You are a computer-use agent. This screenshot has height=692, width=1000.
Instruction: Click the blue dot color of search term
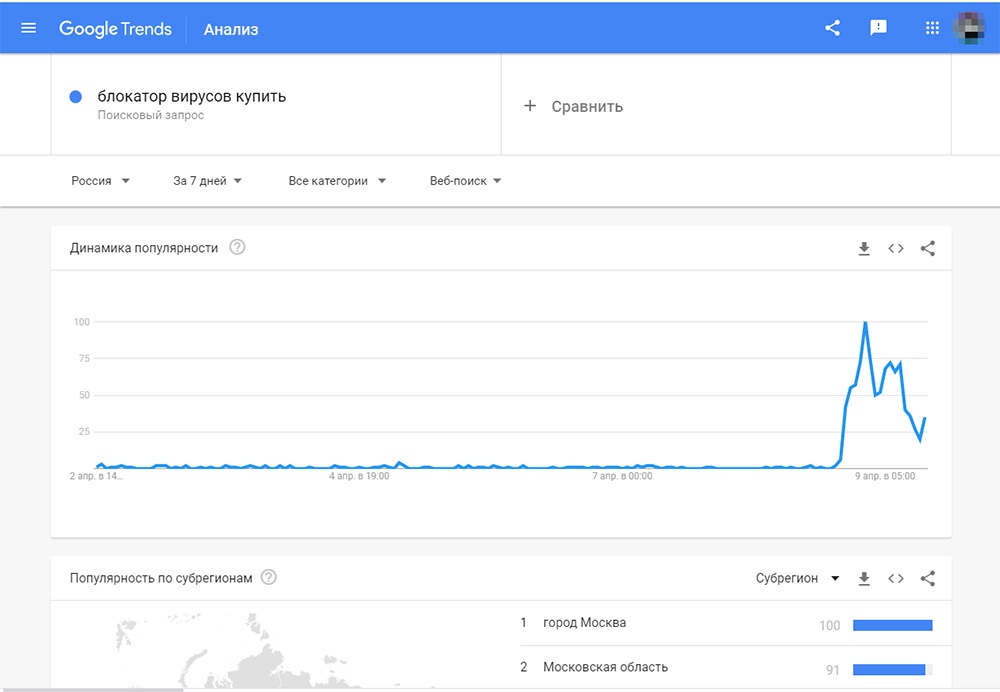coord(75,97)
